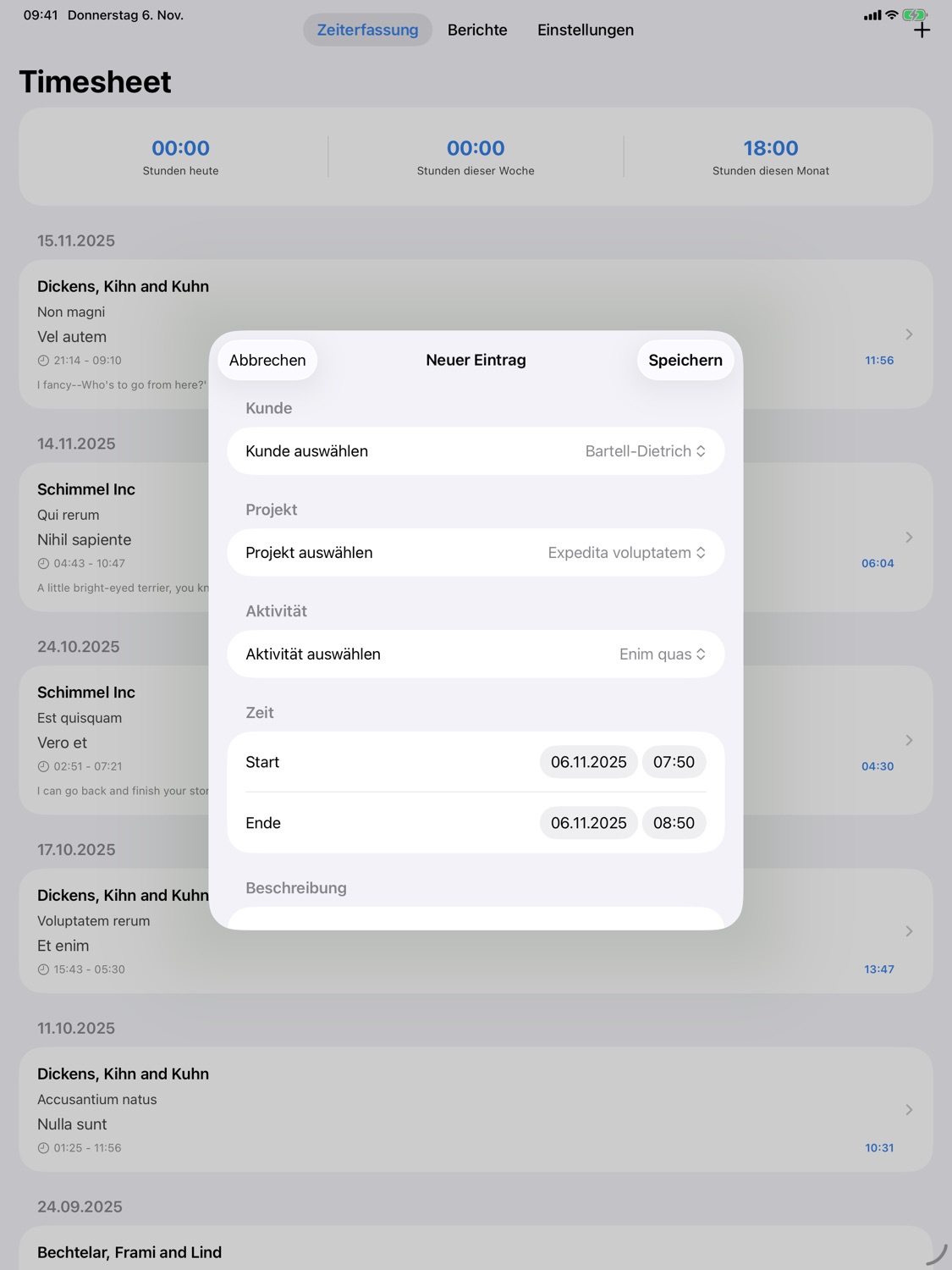The image size is (952, 1270).
Task: Open chevron for 17.10.2025 Dickens entry
Action: [909, 931]
